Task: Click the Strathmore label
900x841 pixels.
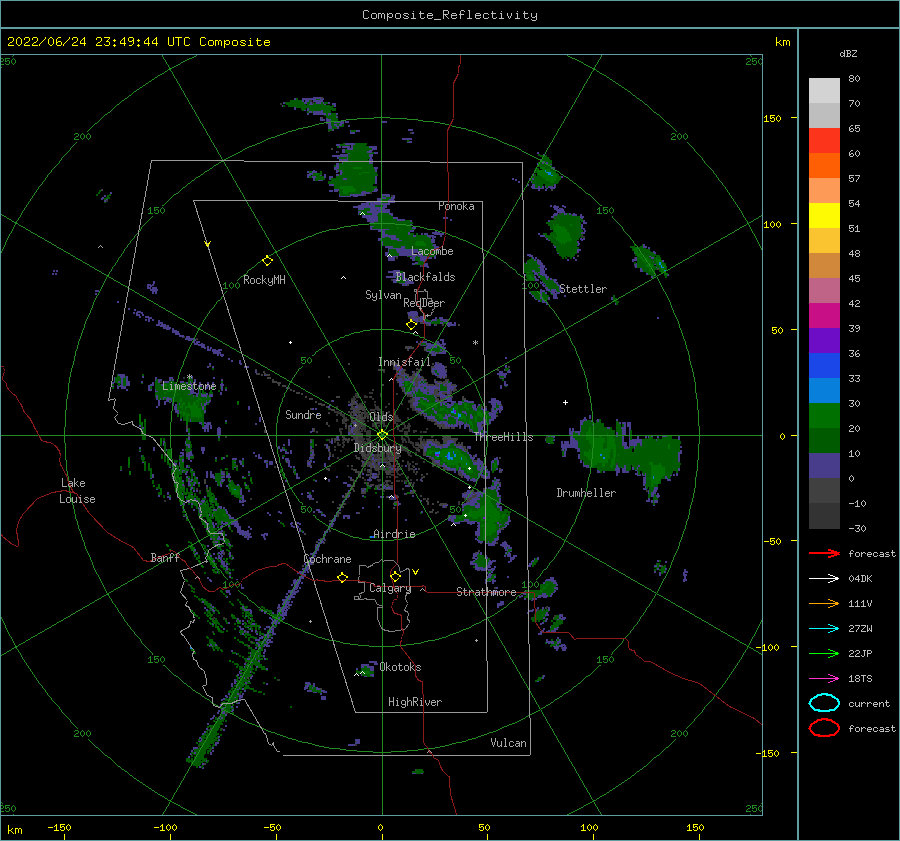Action: coord(486,592)
